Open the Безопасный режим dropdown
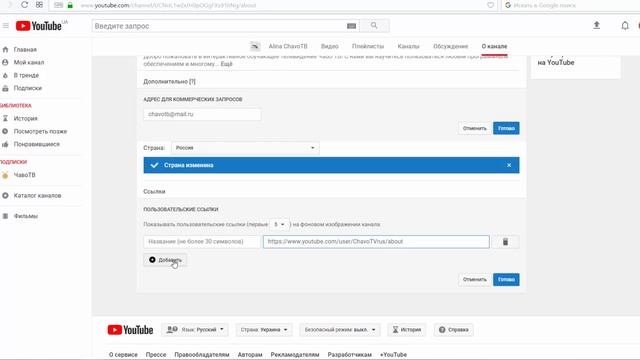Image resolution: width=640 pixels, height=360 pixels. pyautogui.click(x=340, y=330)
